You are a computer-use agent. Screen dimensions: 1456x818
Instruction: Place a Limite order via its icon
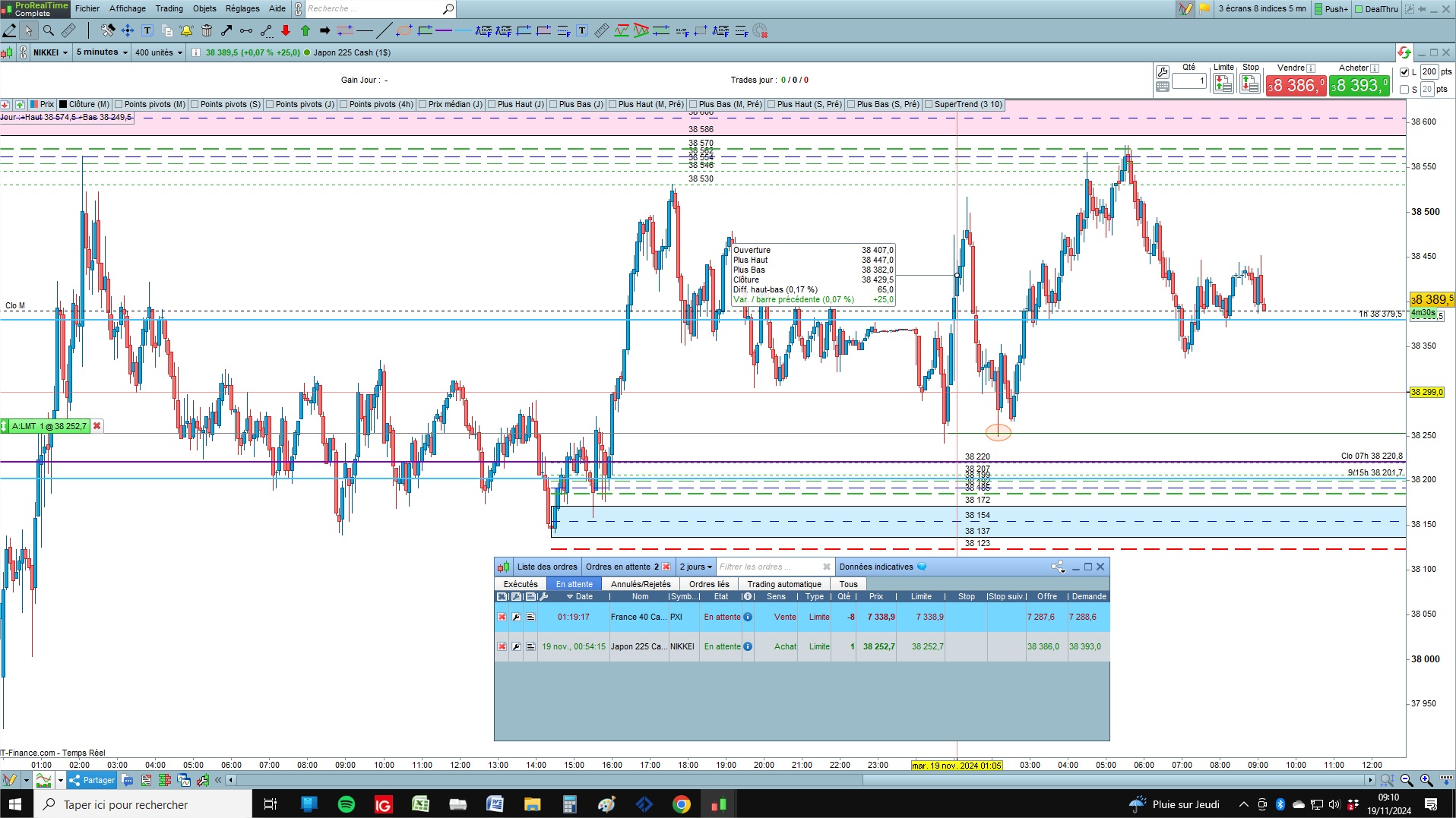coord(1223,84)
